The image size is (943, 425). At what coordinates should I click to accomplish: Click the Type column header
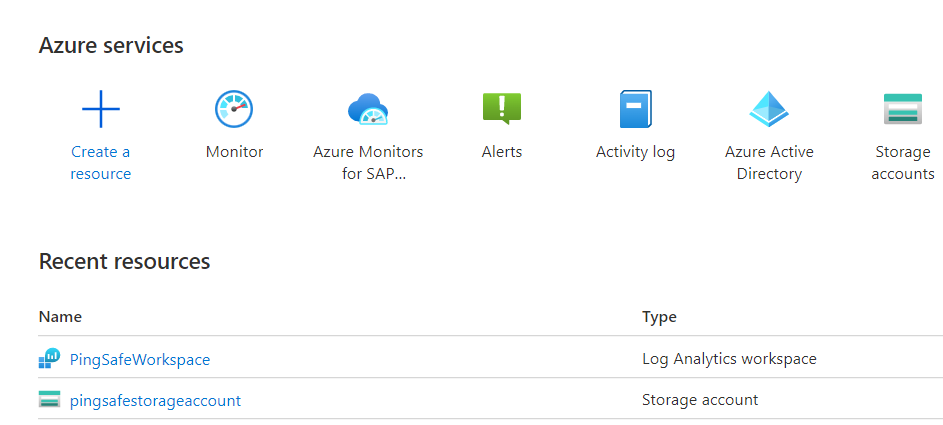(x=659, y=316)
